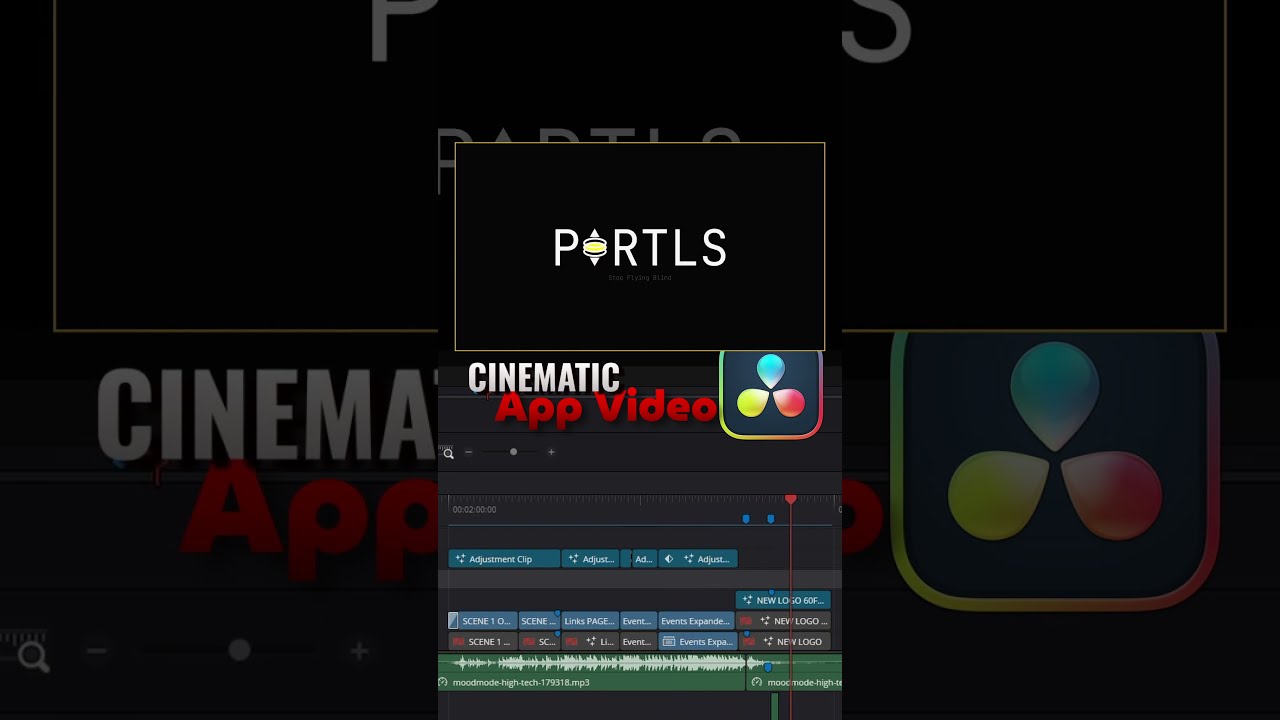Click the 00:02:00:00 timecode label
Image resolution: width=1280 pixels, height=720 pixels.
[x=474, y=510]
